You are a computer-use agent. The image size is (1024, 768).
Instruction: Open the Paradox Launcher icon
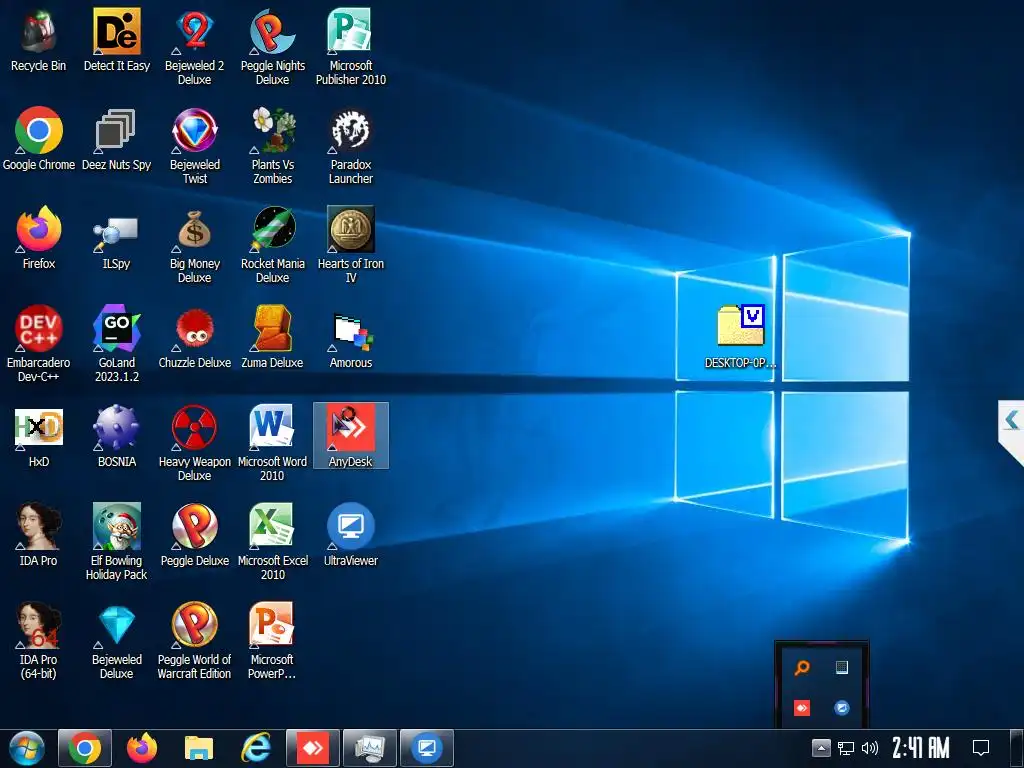click(x=351, y=146)
